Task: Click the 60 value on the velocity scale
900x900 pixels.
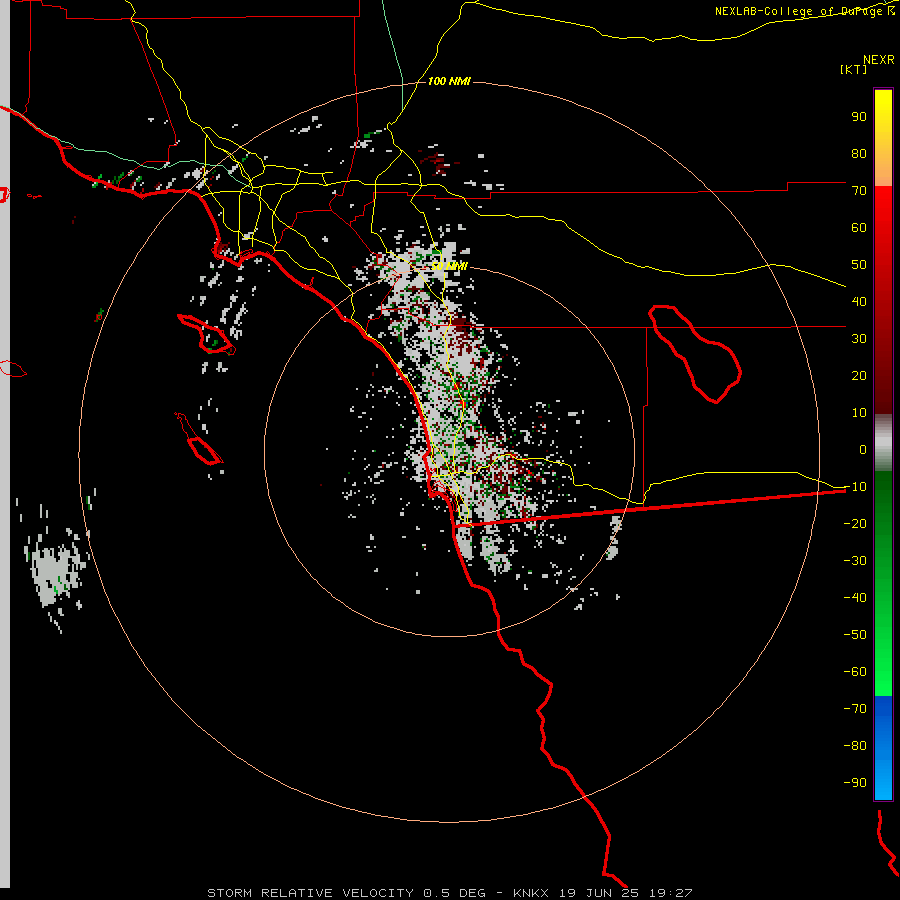Action: (859, 227)
